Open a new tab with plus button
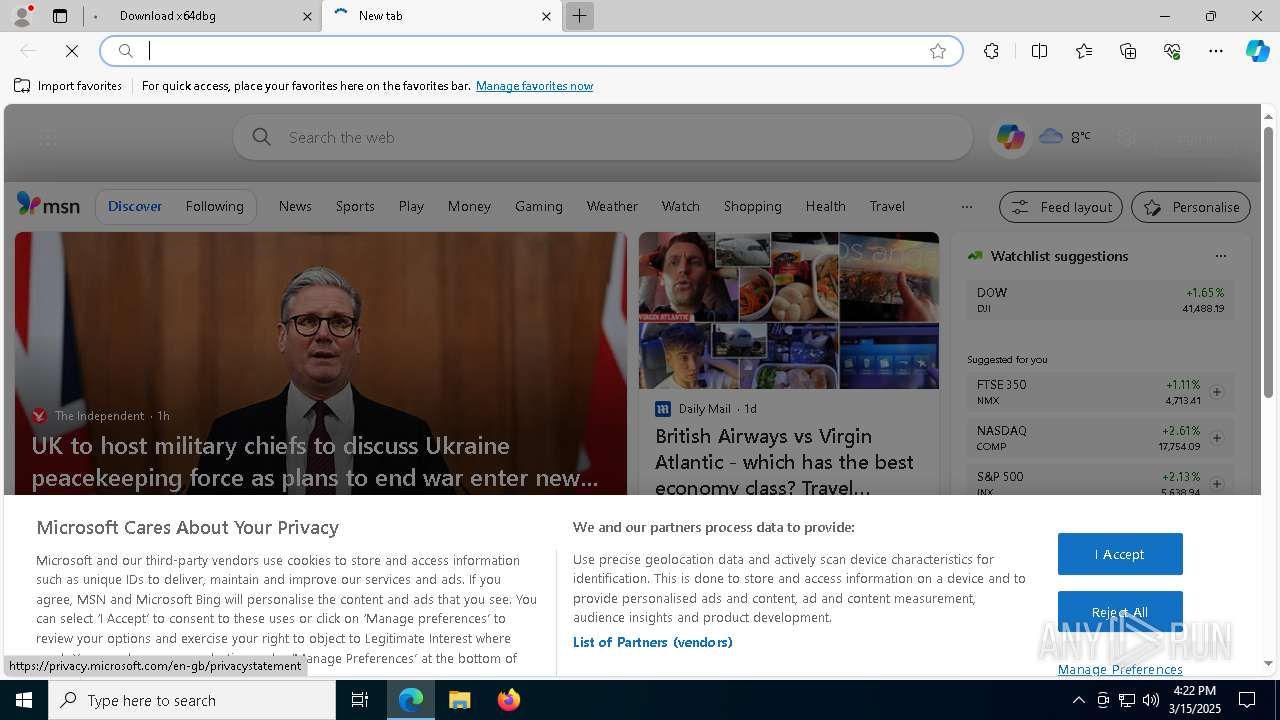The width and height of the screenshot is (1280, 720). [x=579, y=16]
